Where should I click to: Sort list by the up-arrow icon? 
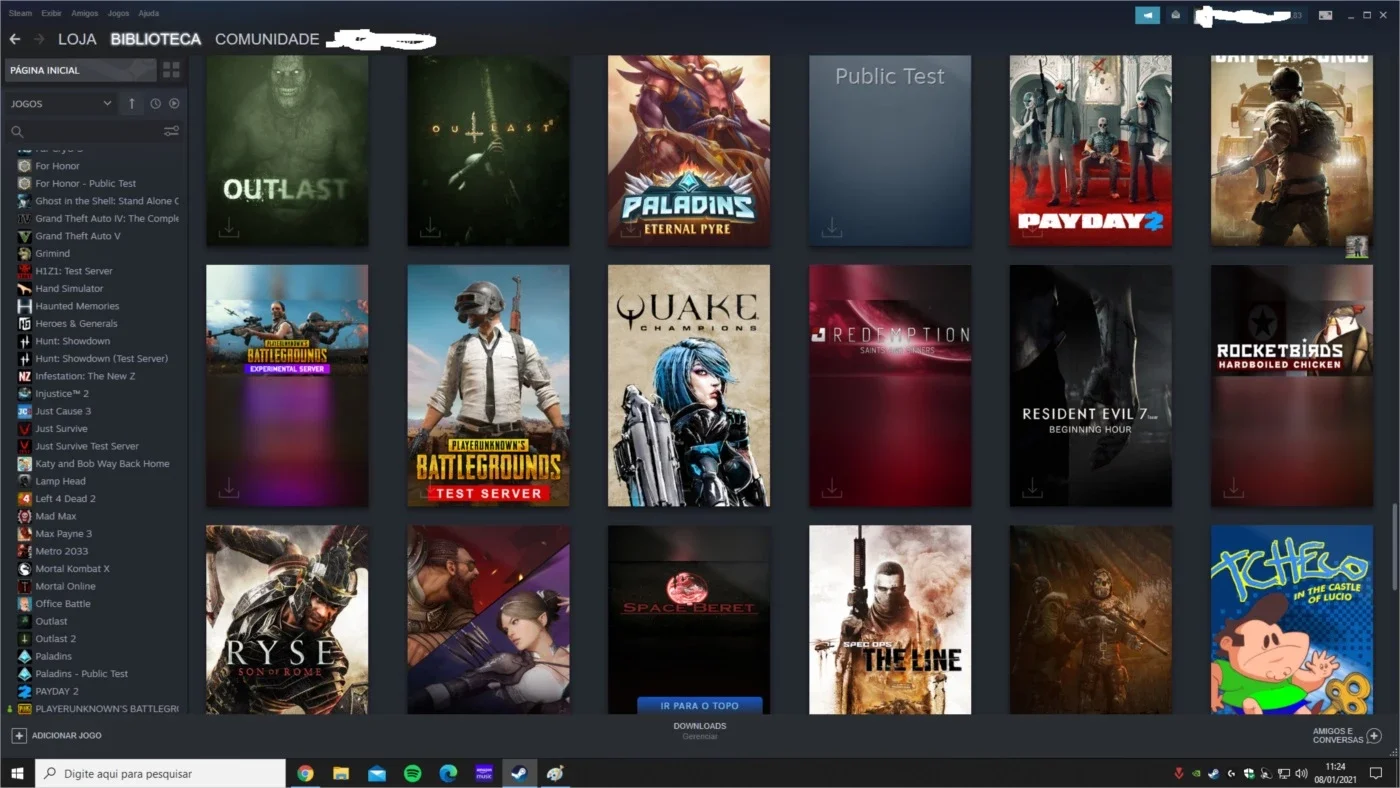tap(131, 103)
